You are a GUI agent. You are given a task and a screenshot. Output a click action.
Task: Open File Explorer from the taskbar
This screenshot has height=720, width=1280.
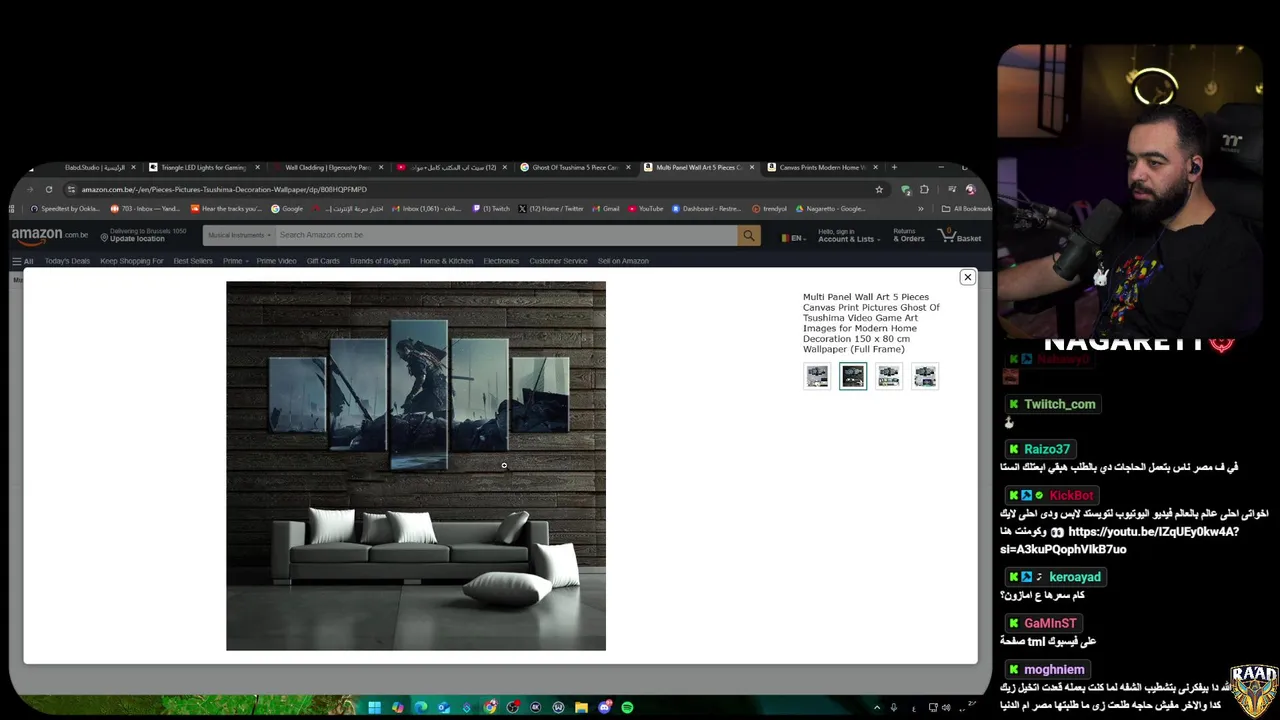(581, 707)
